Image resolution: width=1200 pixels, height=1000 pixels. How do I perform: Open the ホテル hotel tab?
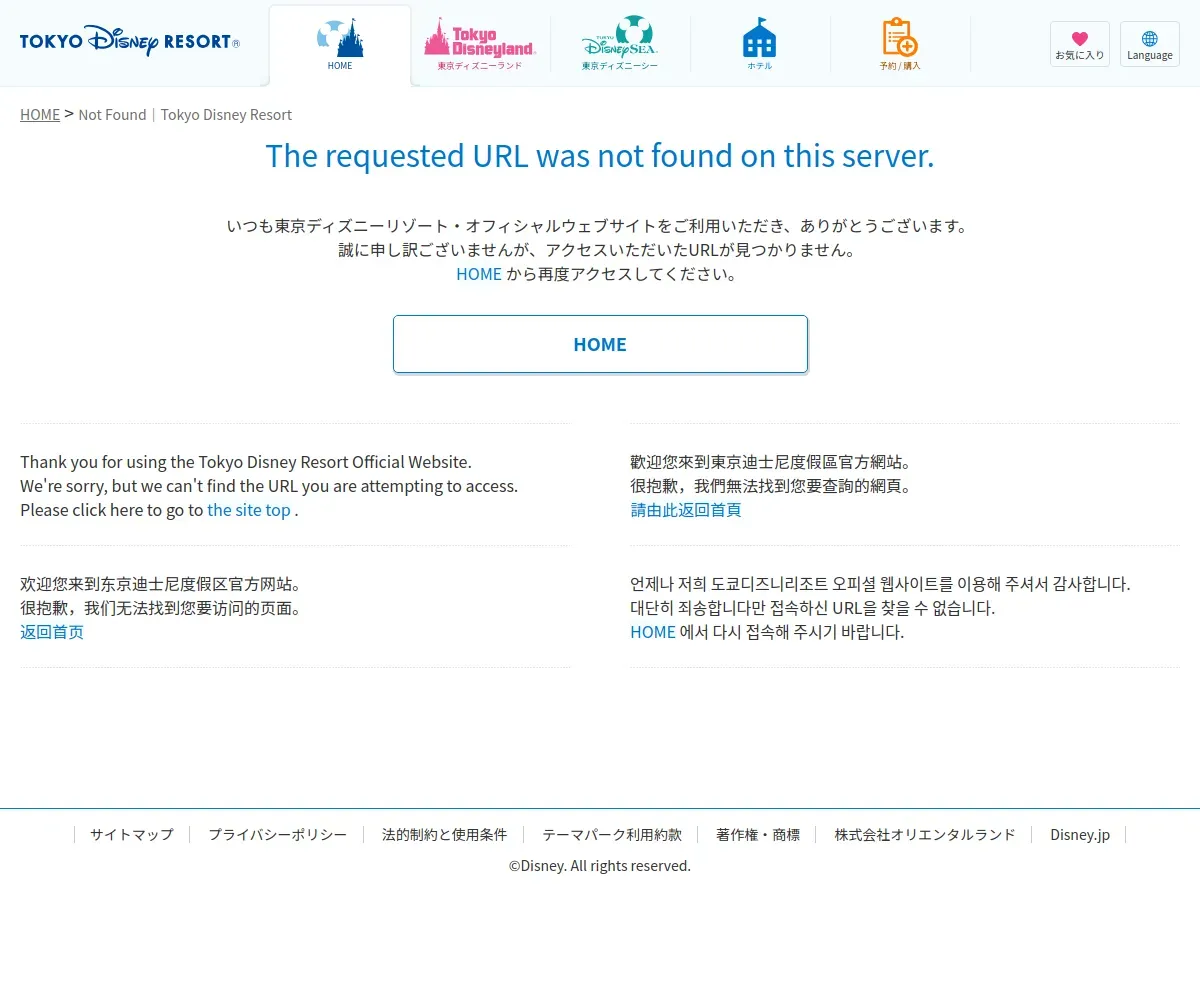click(760, 45)
